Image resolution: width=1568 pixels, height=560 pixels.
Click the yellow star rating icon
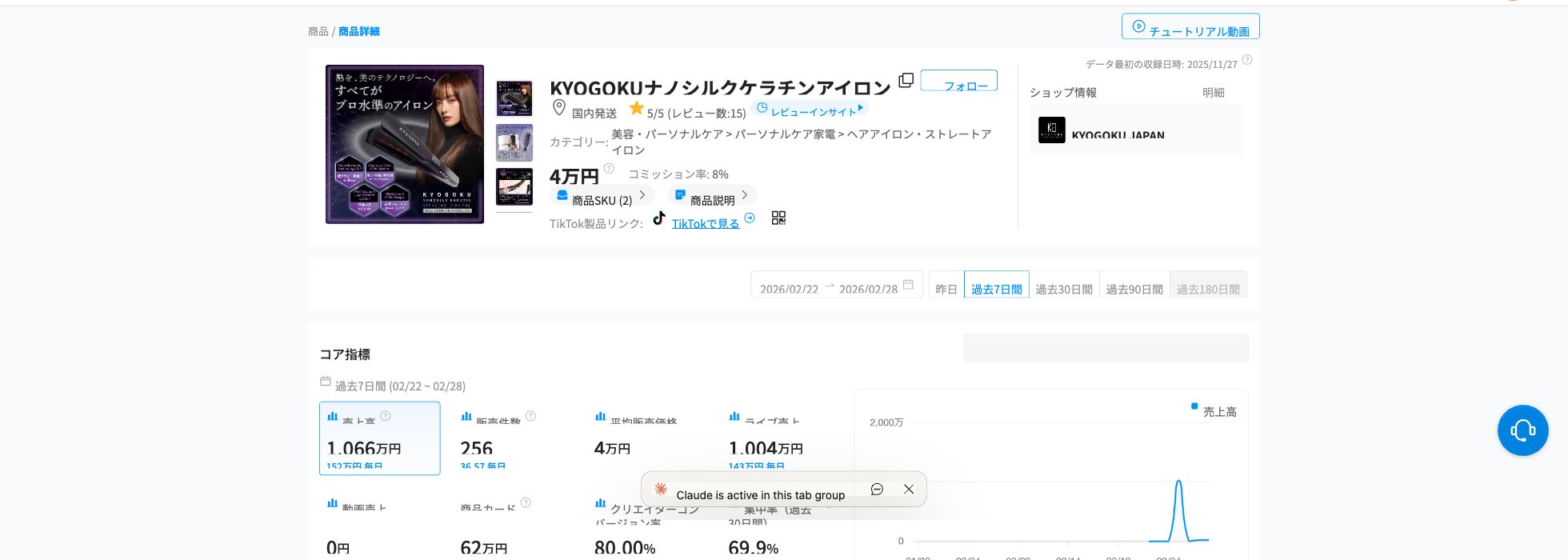[x=637, y=108]
